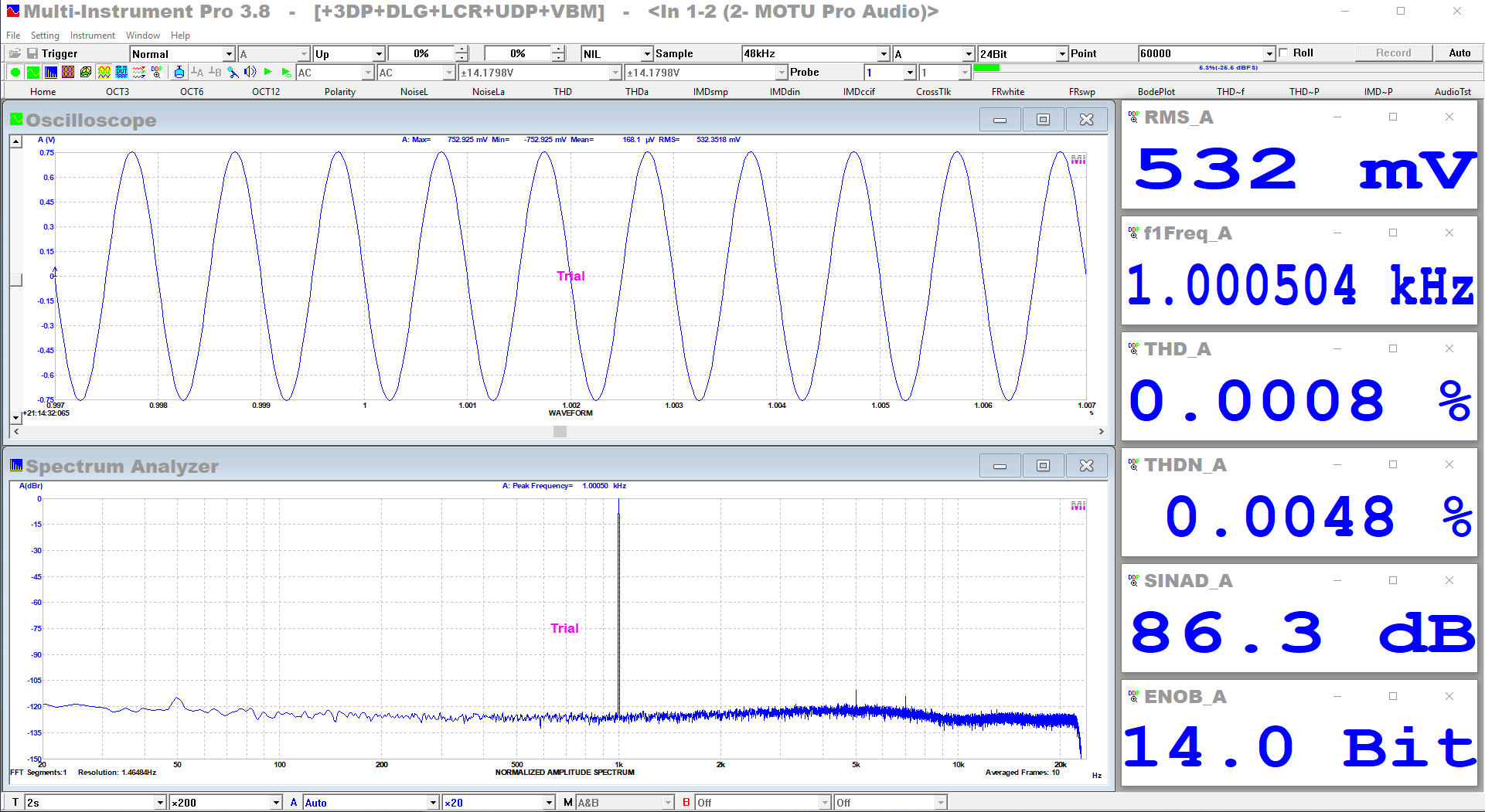The width and height of the screenshot is (1485, 812).
Task: Open DDP viewer icon
Action: (x=157, y=72)
